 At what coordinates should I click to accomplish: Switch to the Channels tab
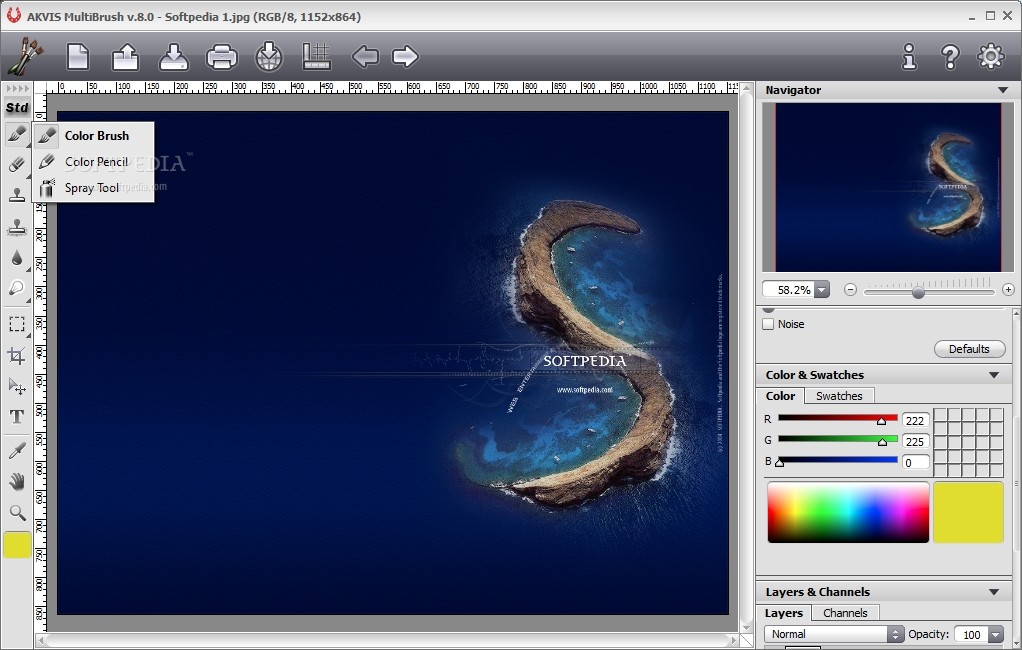pos(845,613)
